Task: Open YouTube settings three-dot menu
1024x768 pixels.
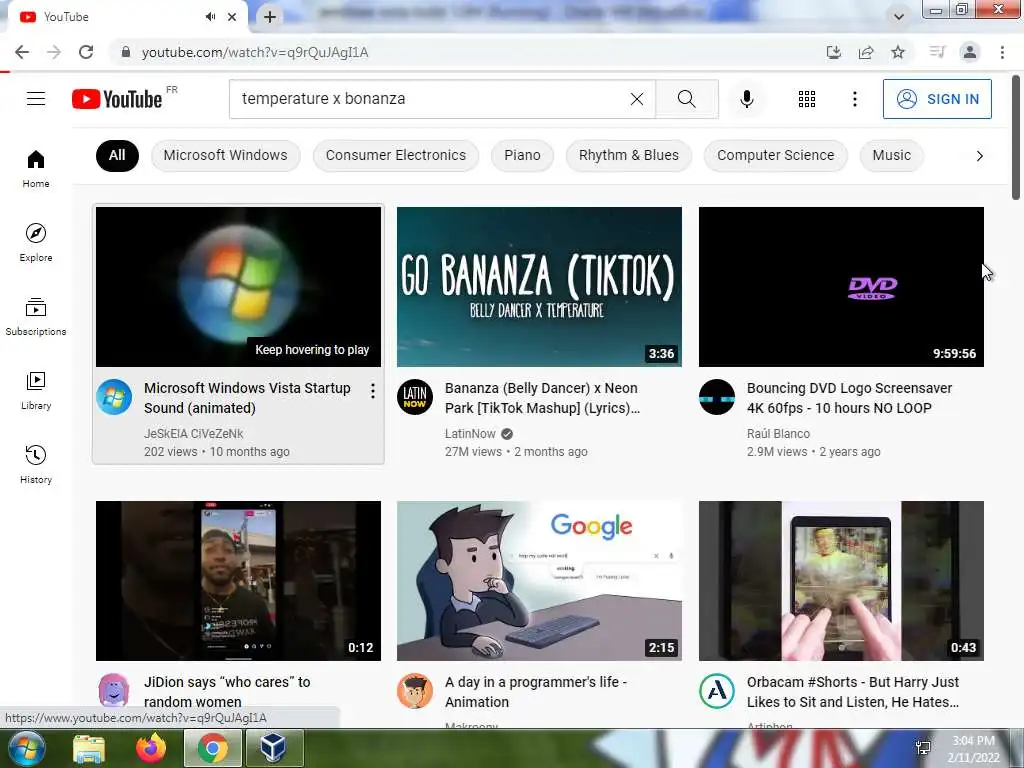Action: point(855,99)
